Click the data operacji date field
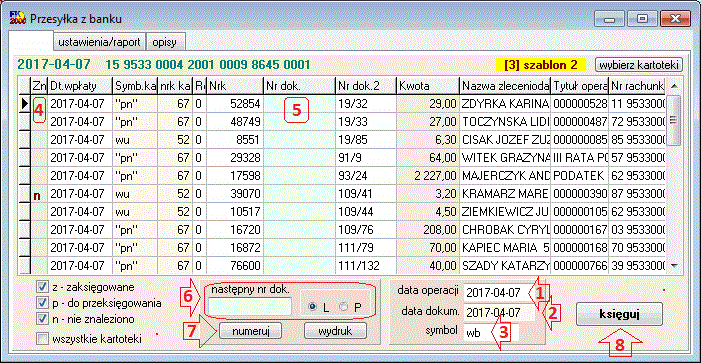This screenshot has height=363, width=701. click(x=499, y=293)
